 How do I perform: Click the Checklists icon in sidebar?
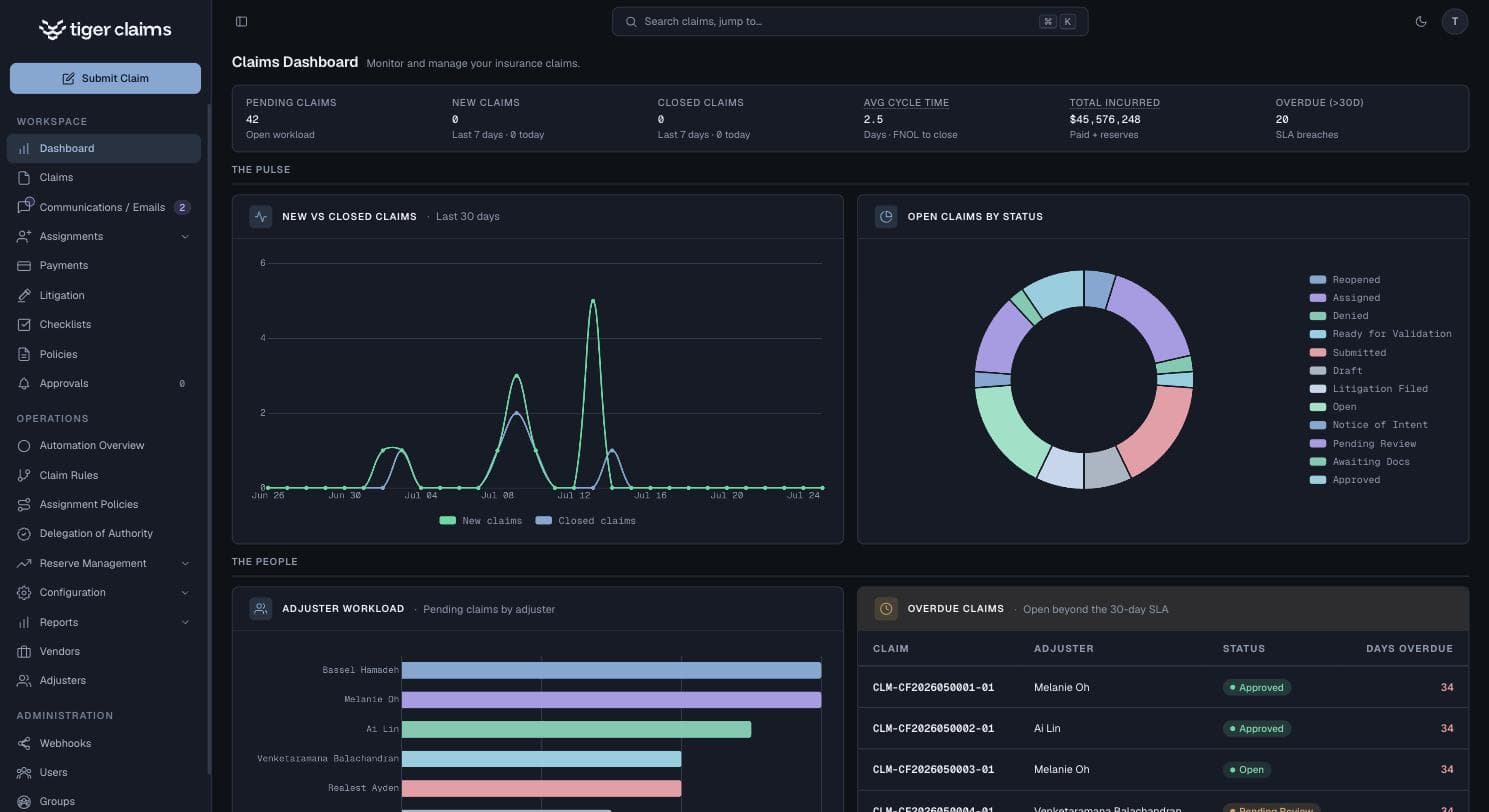[24, 324]
